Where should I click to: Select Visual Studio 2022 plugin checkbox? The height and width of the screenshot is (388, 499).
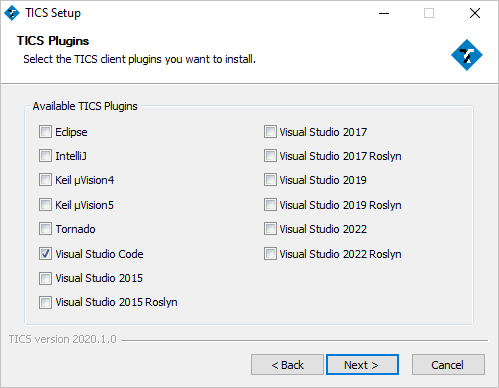click(270, 229)
